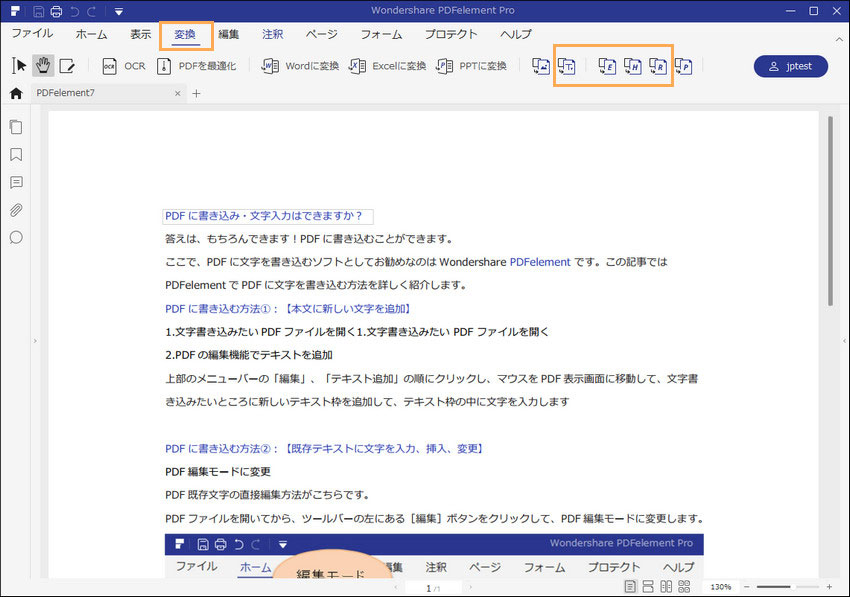Select two-page facing view mode
Viewport: 850px width, 597px height.
(x=666, y=587)
